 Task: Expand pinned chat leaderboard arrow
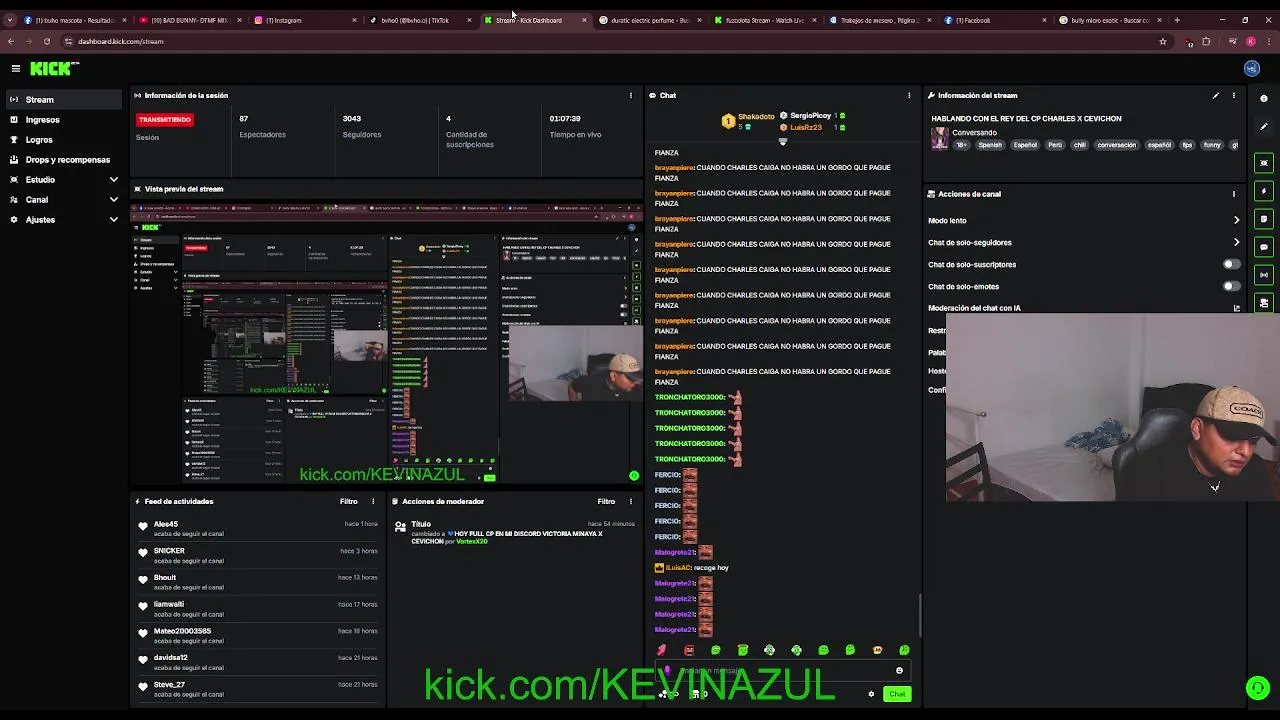(783, 142)
